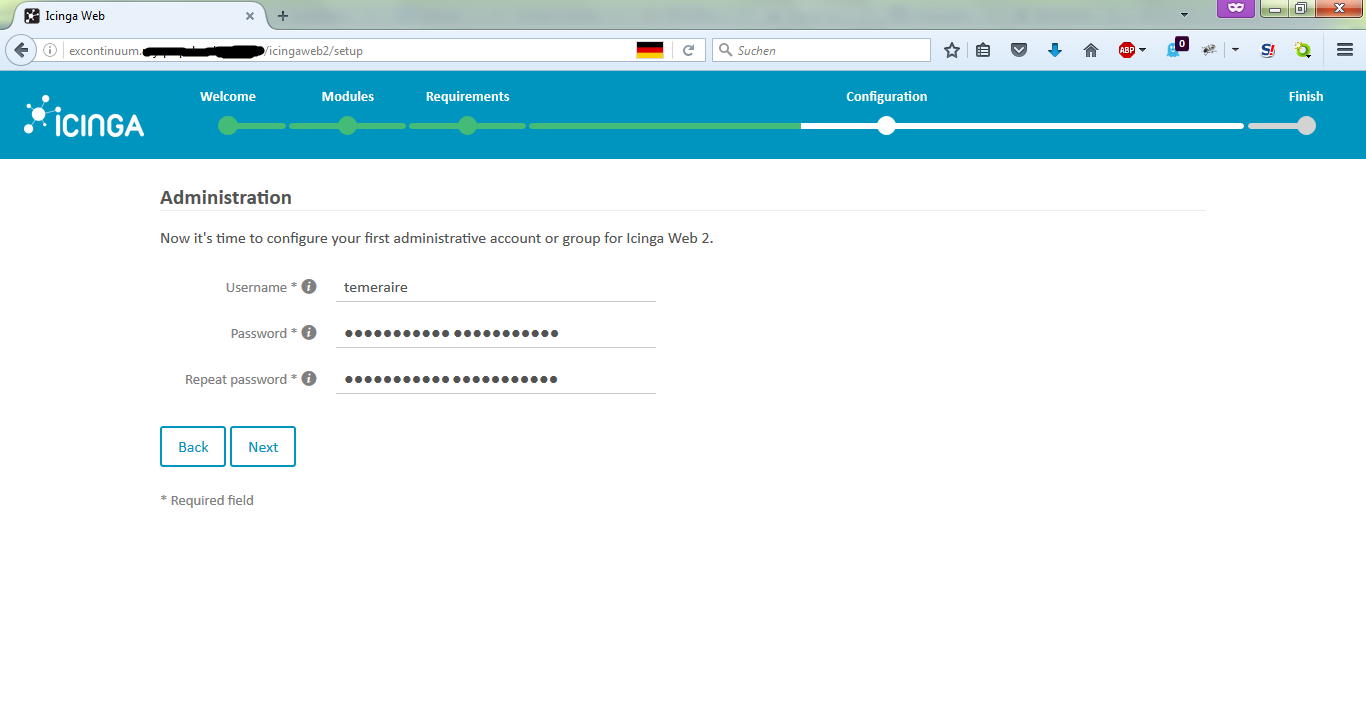Expand the Adblock Plus dropdown arrow
Screen dimensions: 1366x728
tap(1143, 50)
